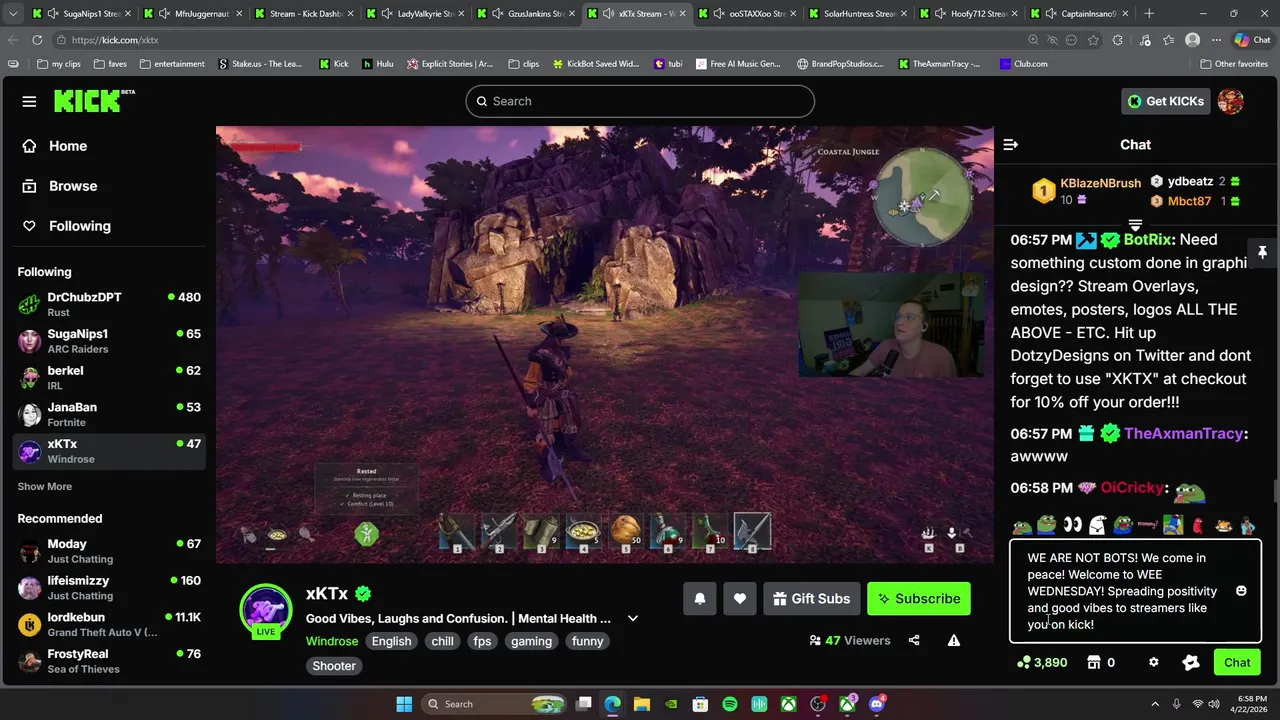The image size is (1280, 720).
Task: Click the chat message text box
Action: tap(1136, 592)
